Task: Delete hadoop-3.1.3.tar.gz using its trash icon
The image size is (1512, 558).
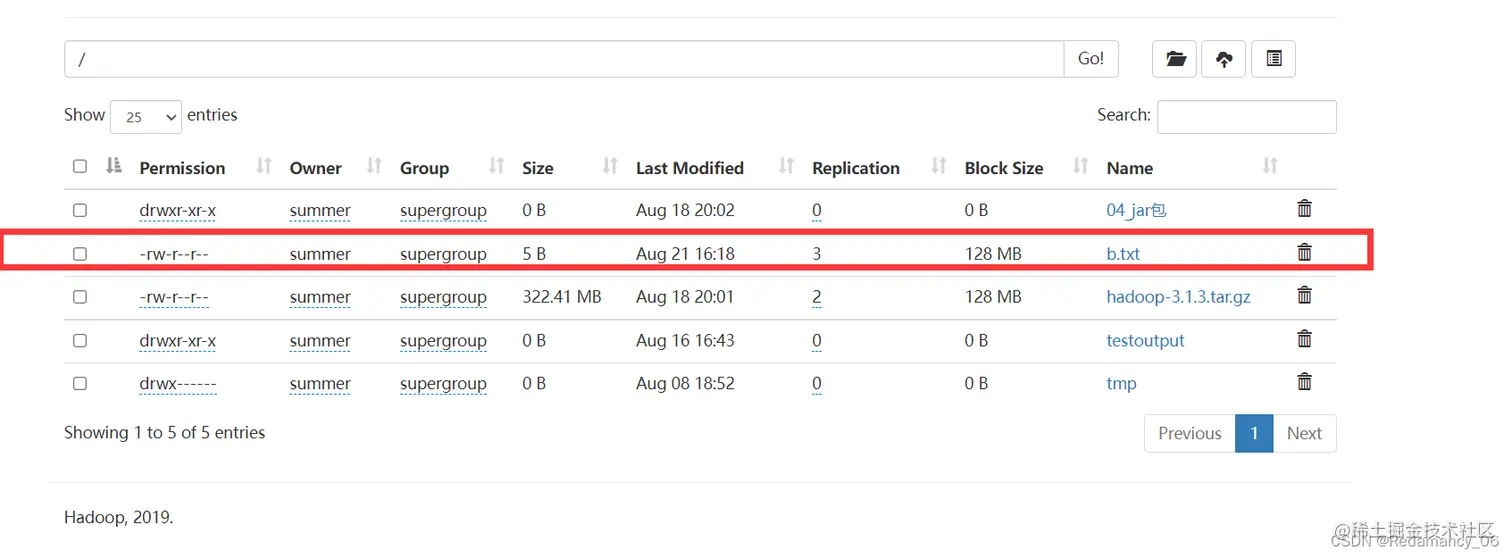Action: pos(1304,295)
